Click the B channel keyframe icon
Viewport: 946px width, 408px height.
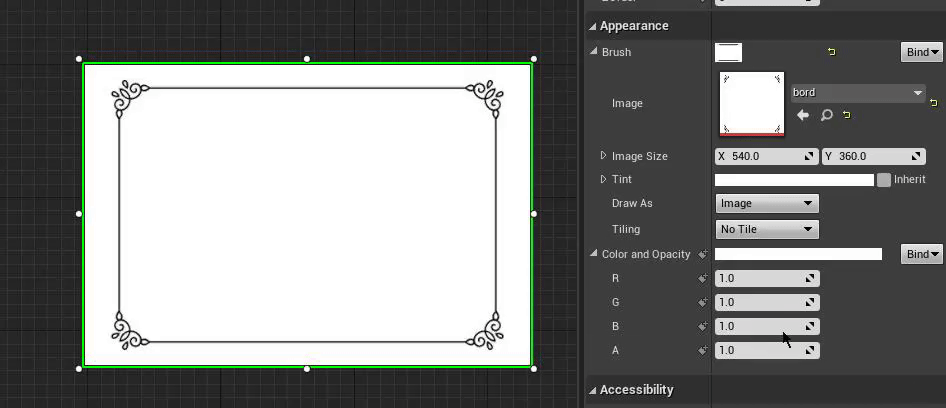[703, 327]
